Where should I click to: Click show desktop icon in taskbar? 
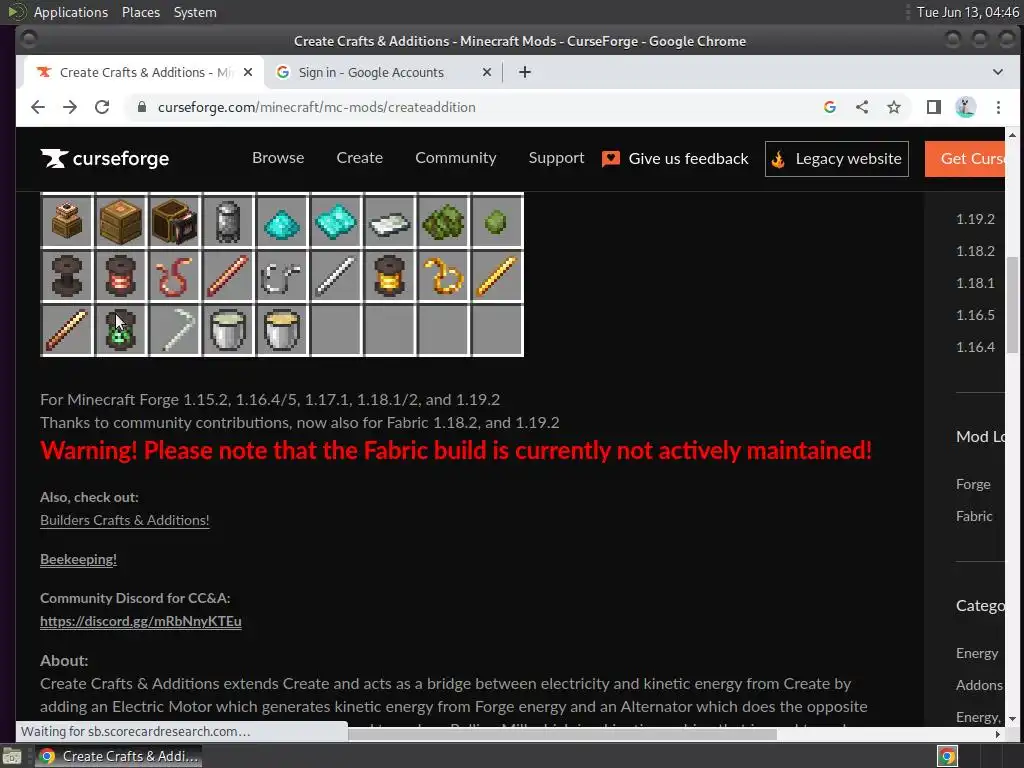pyautogui.click(x=12, y=757)
